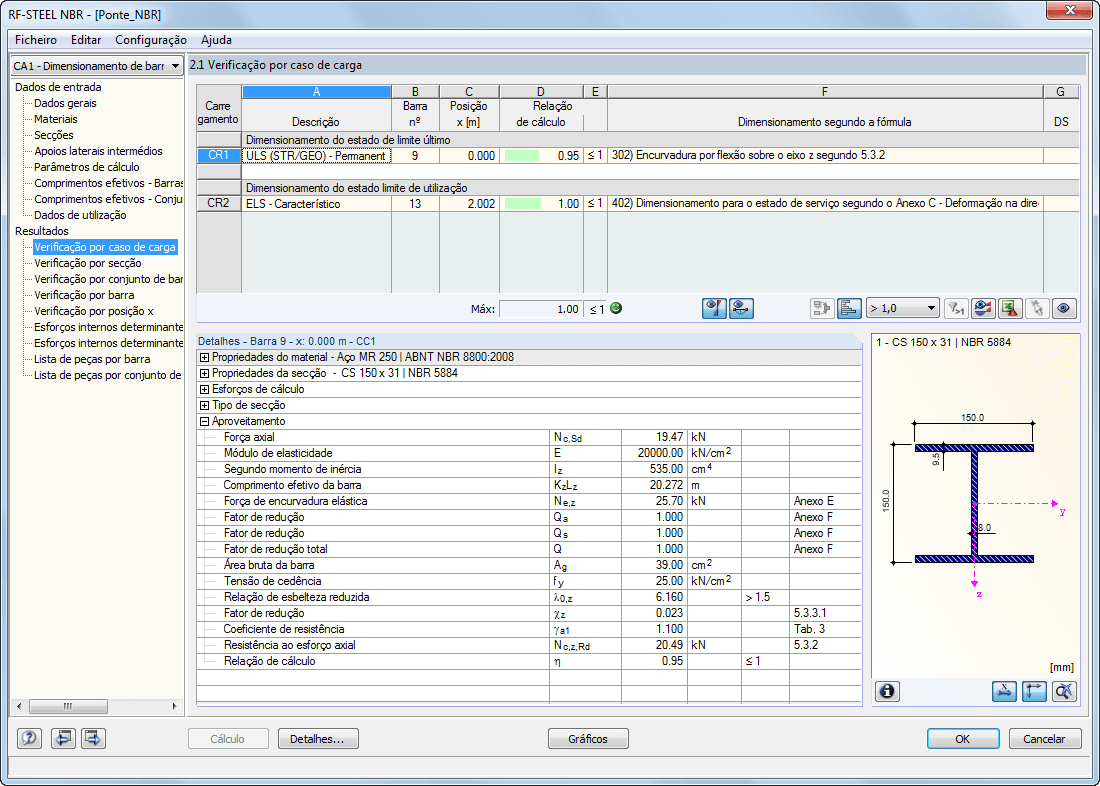Select 'Verificação por barra' tree item
The width and height of the screenshot is (1100, 786).
pyautogui.click(x=84, y=295)
